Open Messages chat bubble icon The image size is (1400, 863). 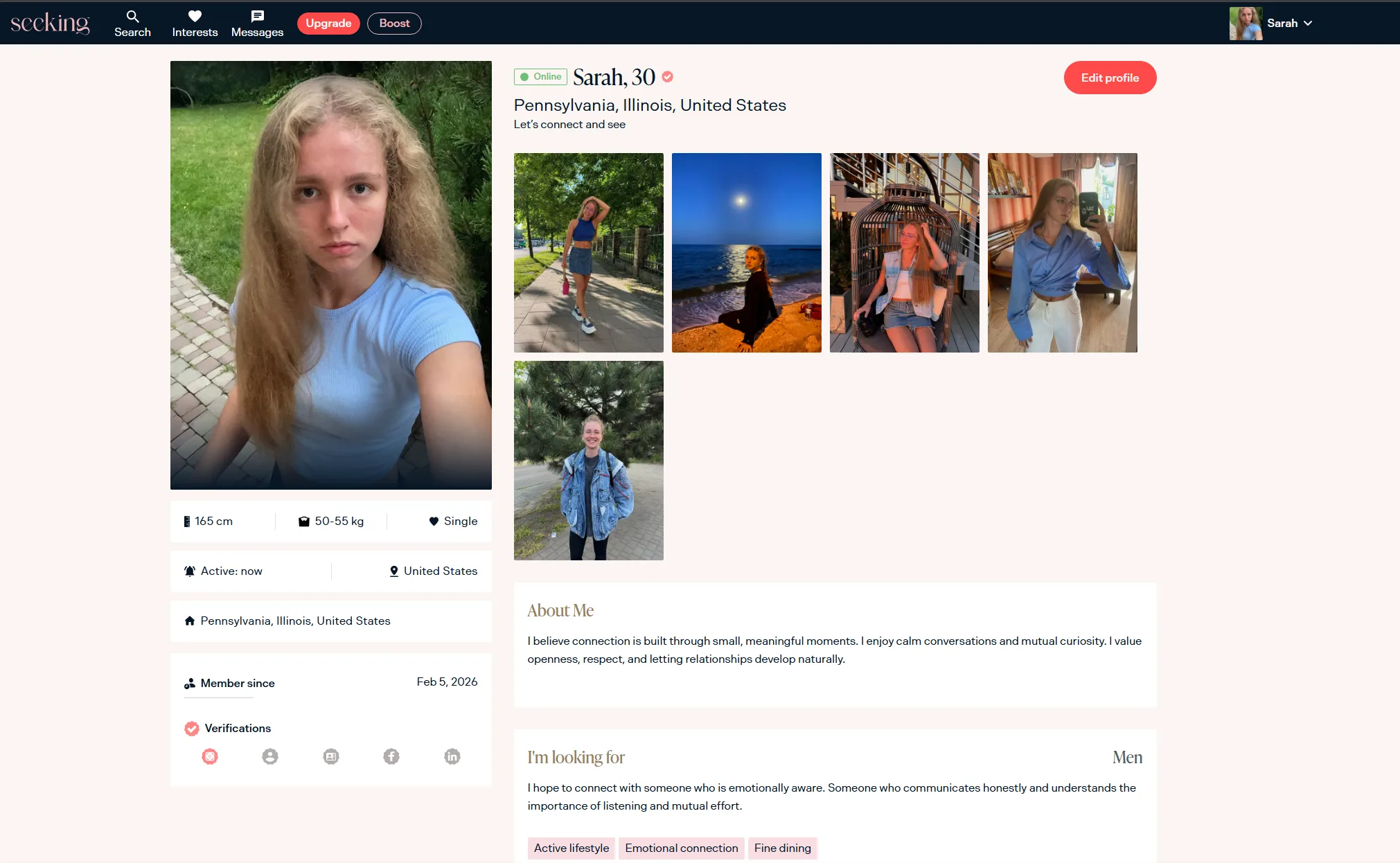(x=257, y=16)
